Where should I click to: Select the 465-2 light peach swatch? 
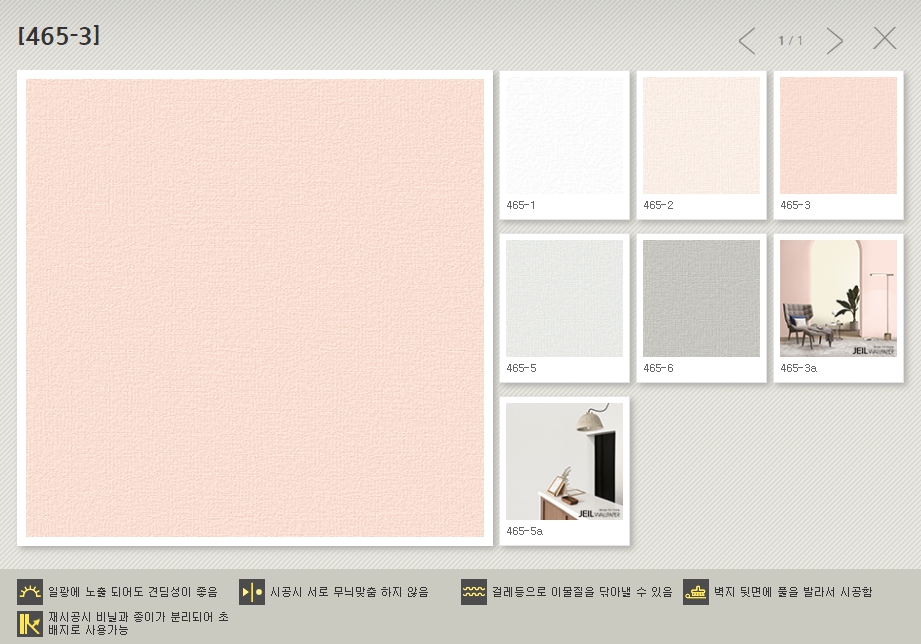pos(701,136)
